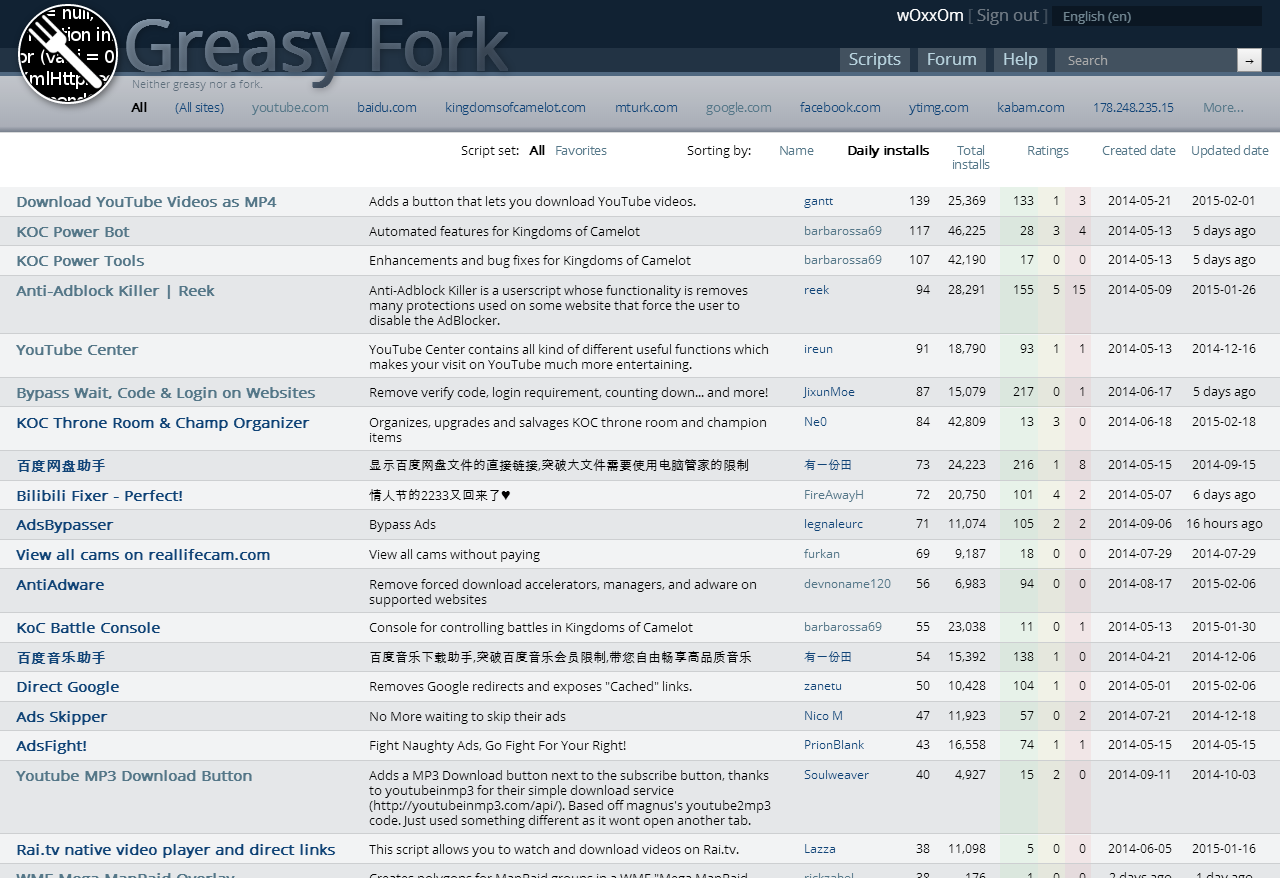Image resolution: width=1280 pixels, height=878 pixels.
Task: View author barbarossa69's profile
Action: tap(843, 230)
